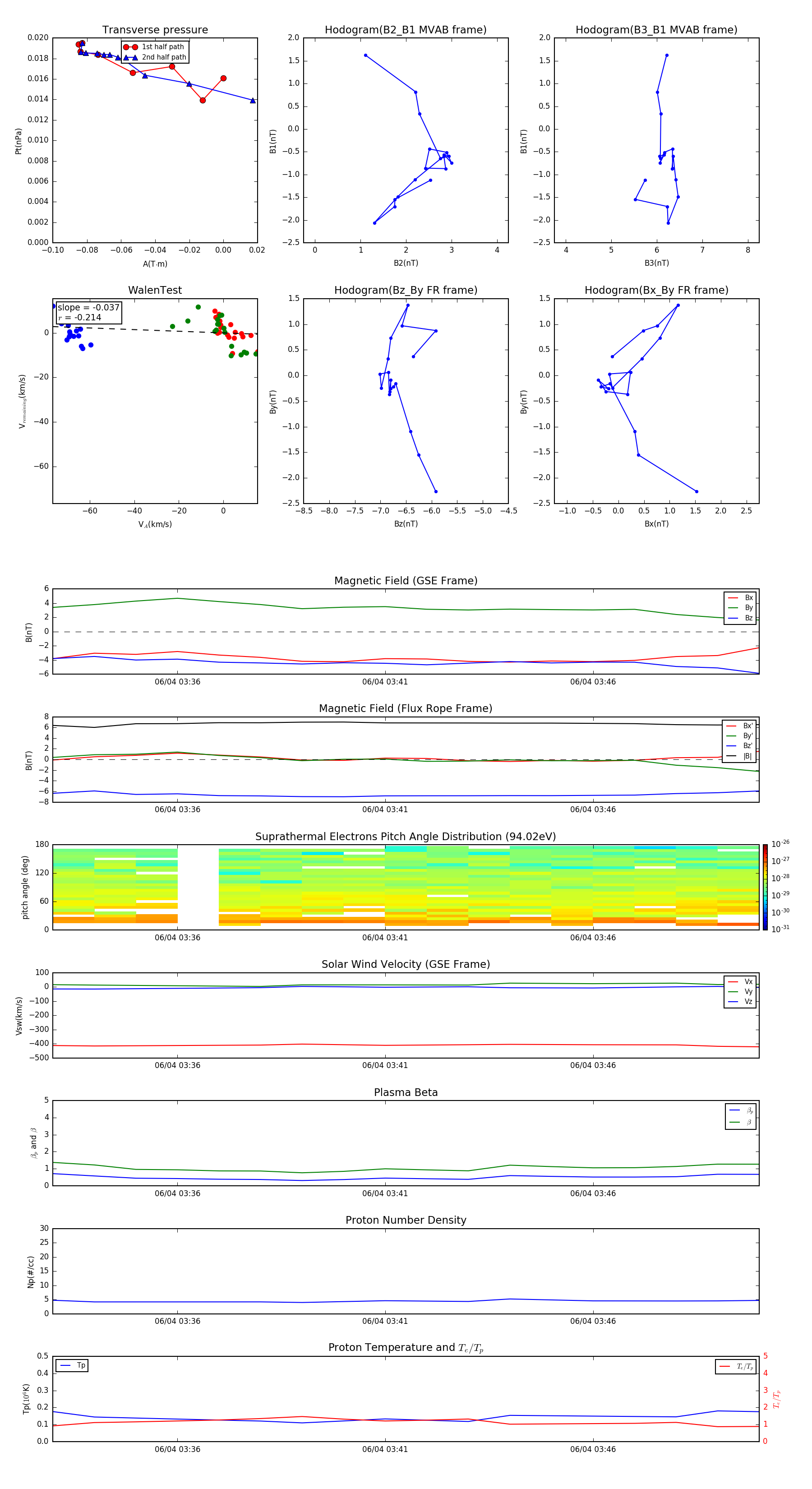This screenshot has width=812, height=1489.
Task: Click the 'Proton Temperature and Te/Tp' title
Action: pyautogui.click(x=406, y=1348)
